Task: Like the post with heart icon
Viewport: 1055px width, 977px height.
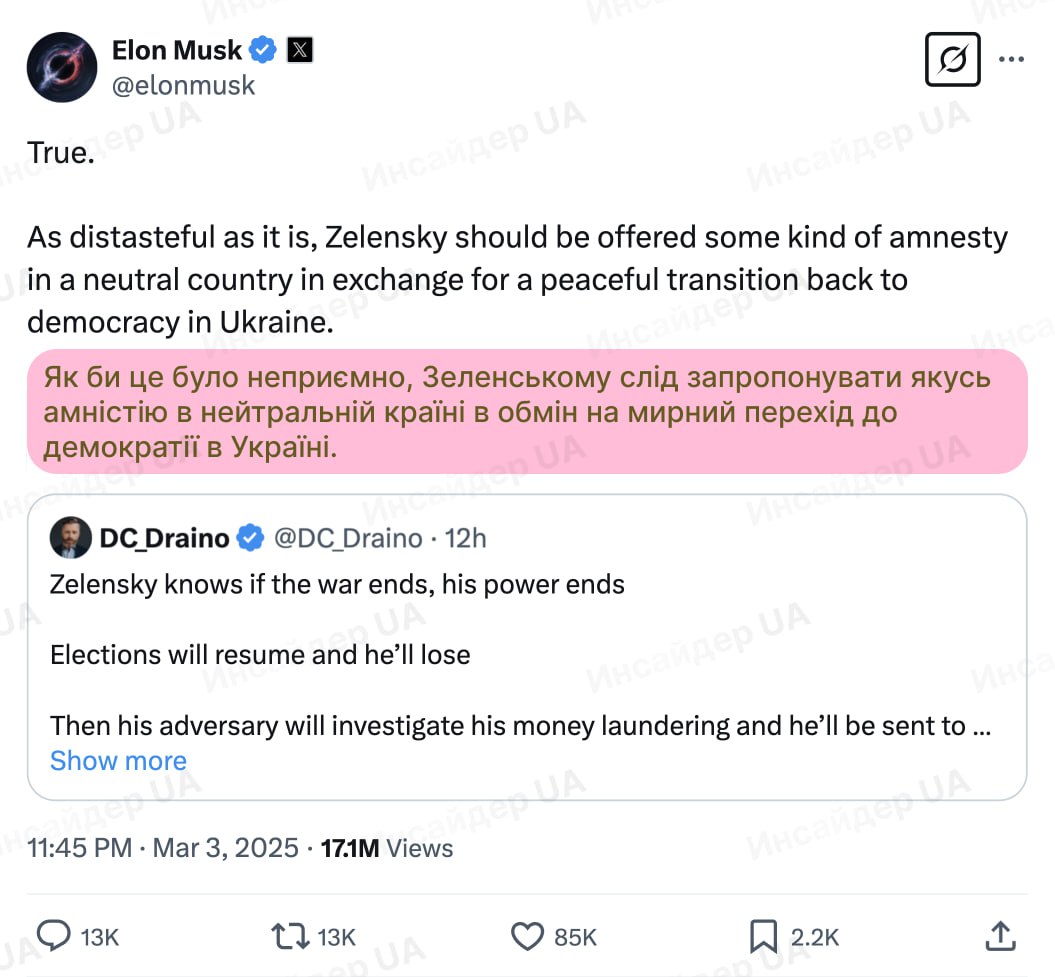Action: (526, 936)
